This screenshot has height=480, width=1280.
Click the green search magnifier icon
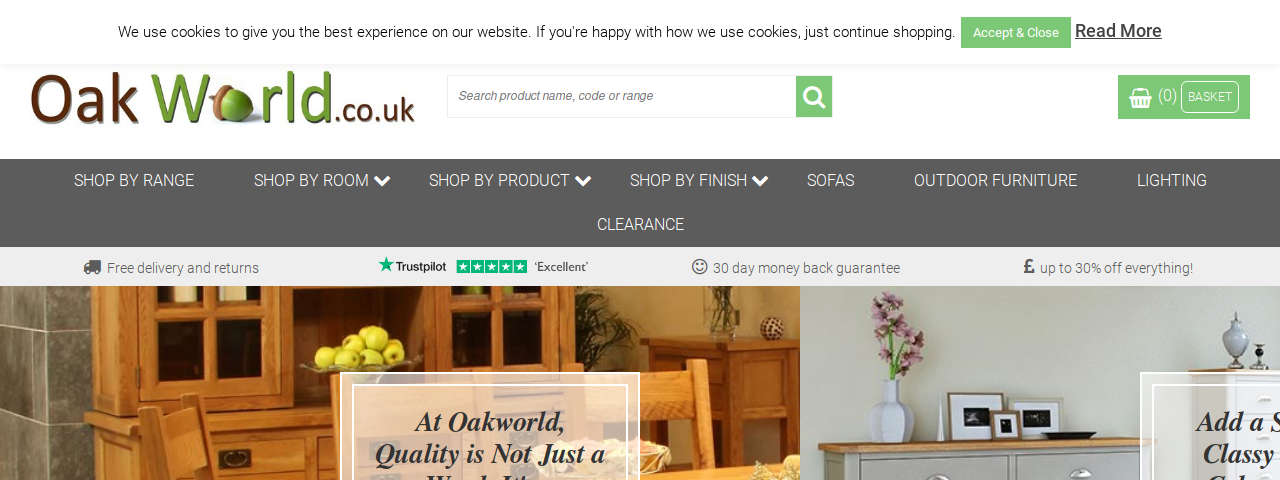[x=814, y=97]
